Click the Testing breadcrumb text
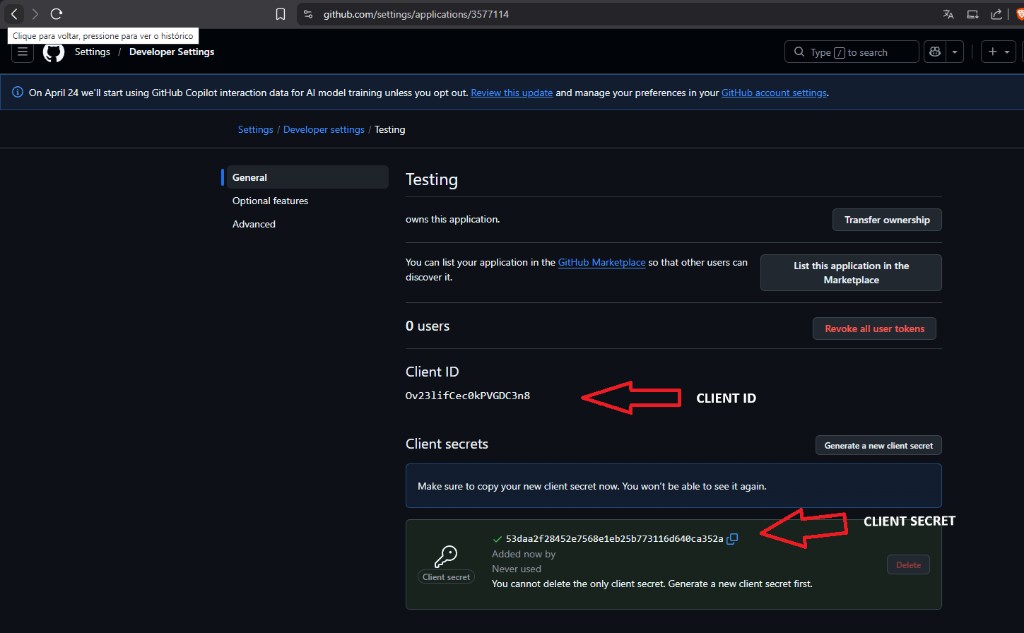Viewport: 1024px width, 633px height. coord(389,129)
